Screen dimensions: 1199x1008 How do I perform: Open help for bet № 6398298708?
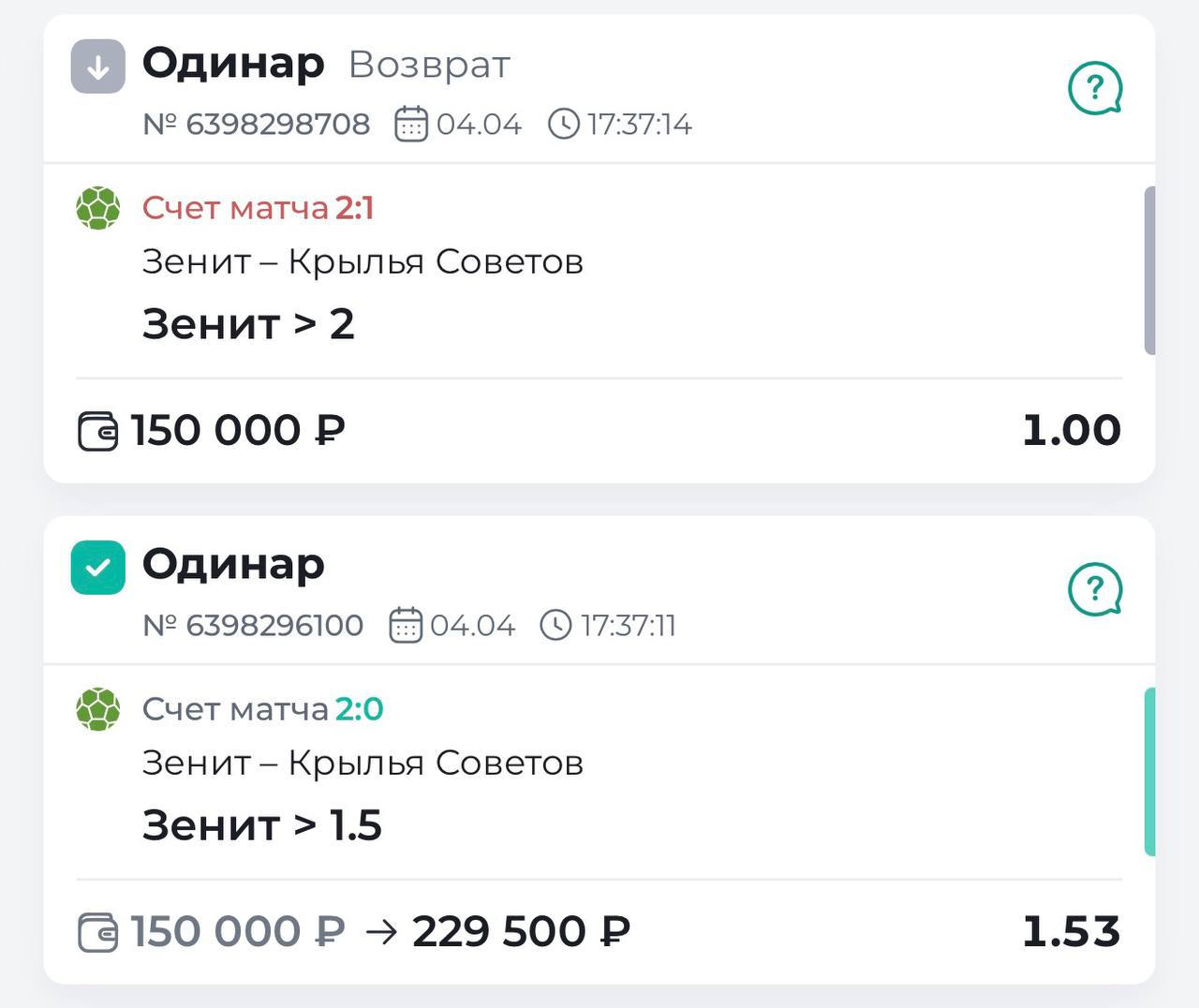pyautogui.click(x=1094, y=88)
